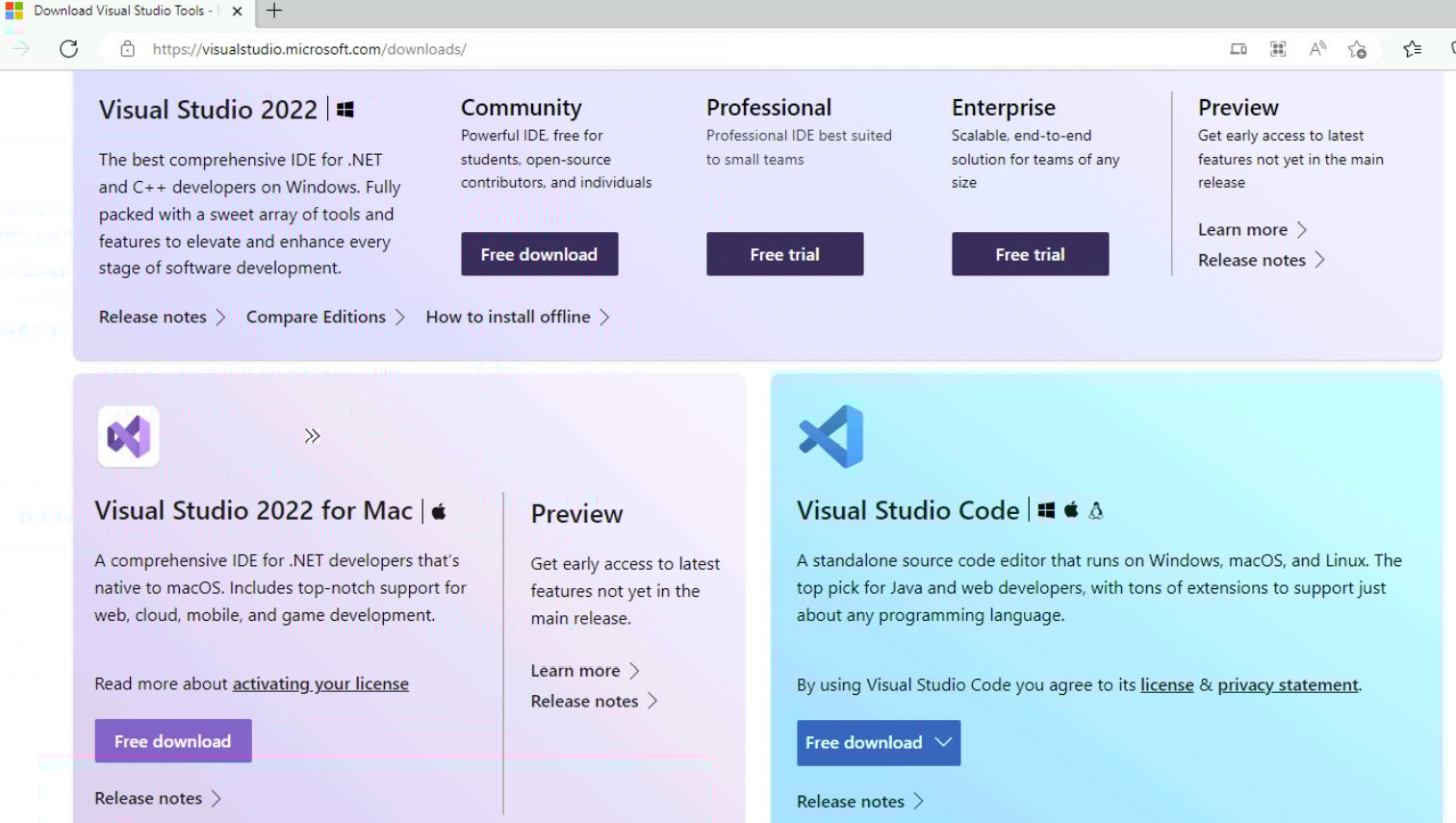The height and width of the screenshot is (823, 1456).
Task: Click the Visual Studio Code logo
Action: pos(831,436)
